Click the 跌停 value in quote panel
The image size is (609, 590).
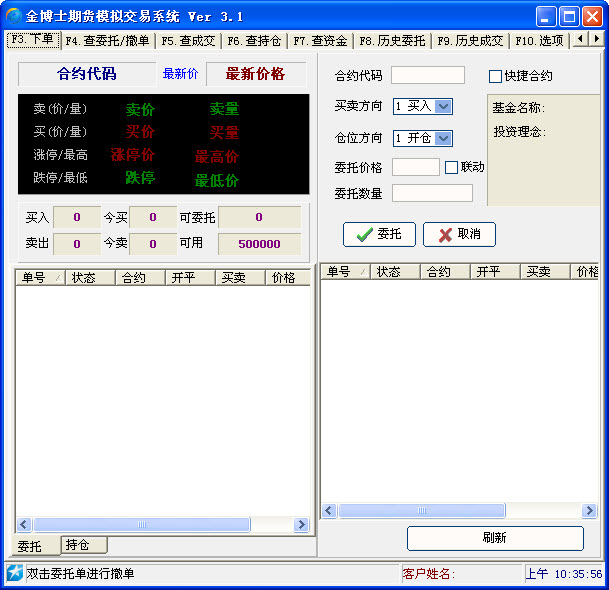(140, 178)
